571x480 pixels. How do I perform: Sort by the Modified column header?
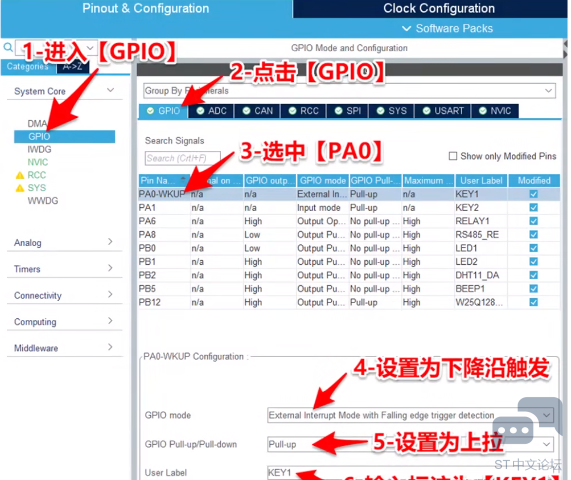[x=534, y=181]
